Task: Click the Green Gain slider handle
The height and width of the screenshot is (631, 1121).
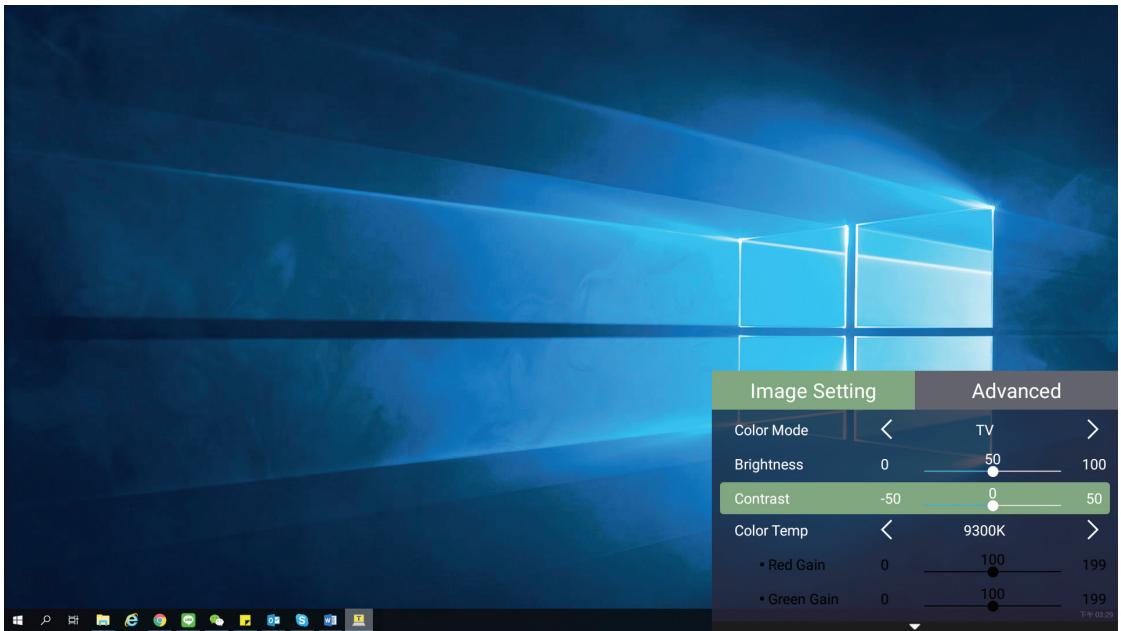Action: click(x=992, y=606)
